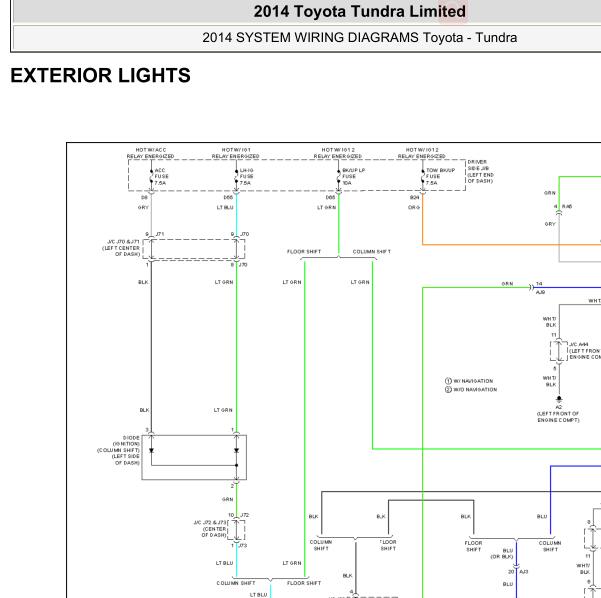Click the '2014 Toyota Tundra Limited' title

point(360,11)
